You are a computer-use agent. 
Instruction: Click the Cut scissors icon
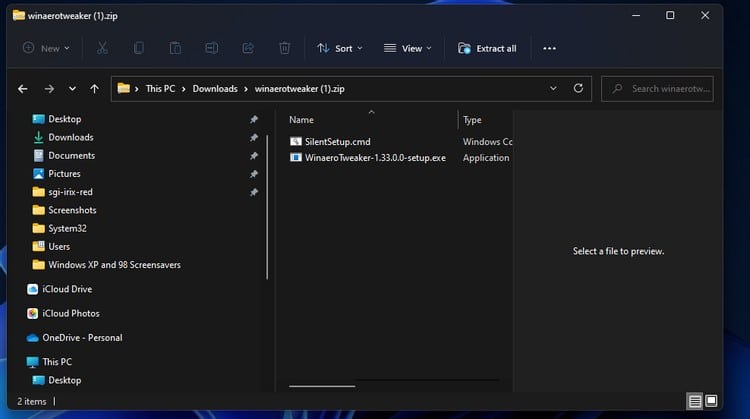pyautogui.click(x=102, y=48)
